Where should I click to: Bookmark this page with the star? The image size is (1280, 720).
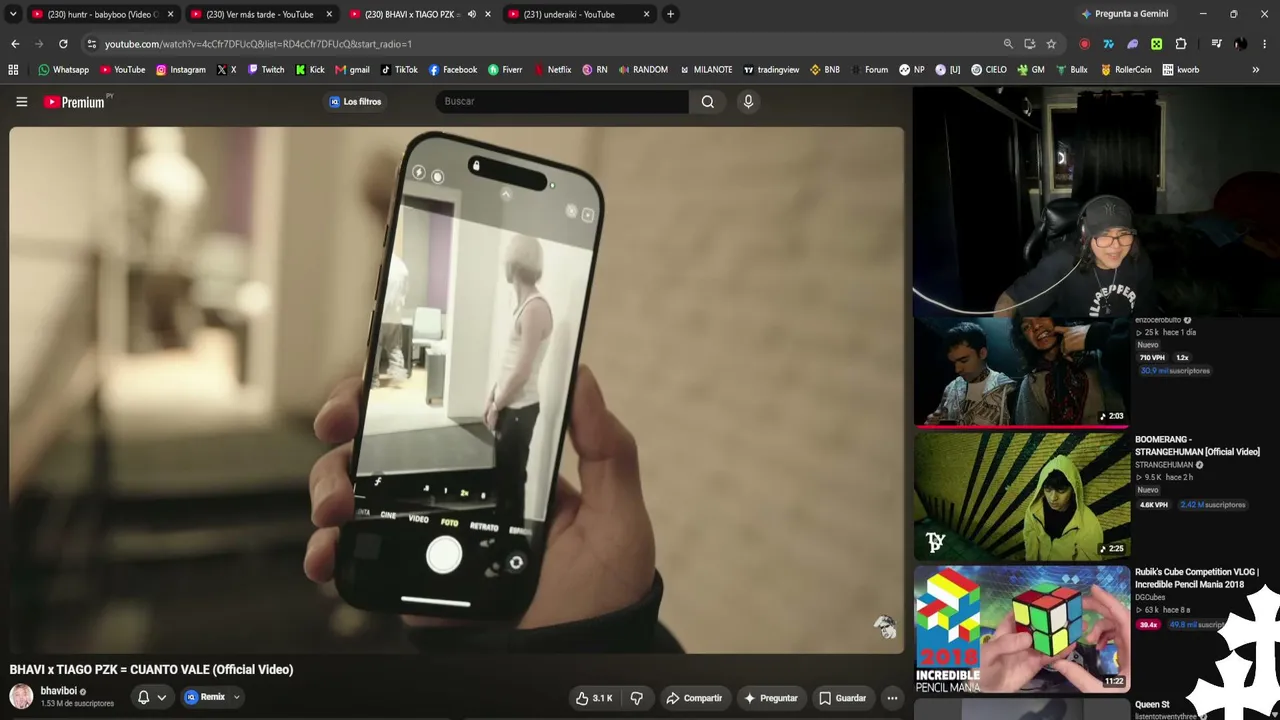pos(1051,44)
